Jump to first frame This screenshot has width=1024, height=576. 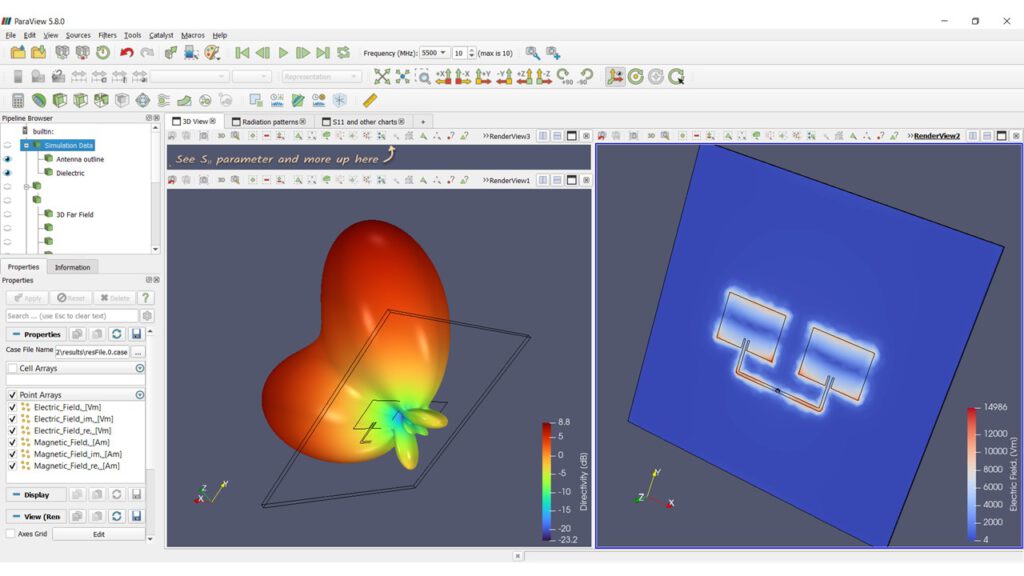[x=242, y=53]
